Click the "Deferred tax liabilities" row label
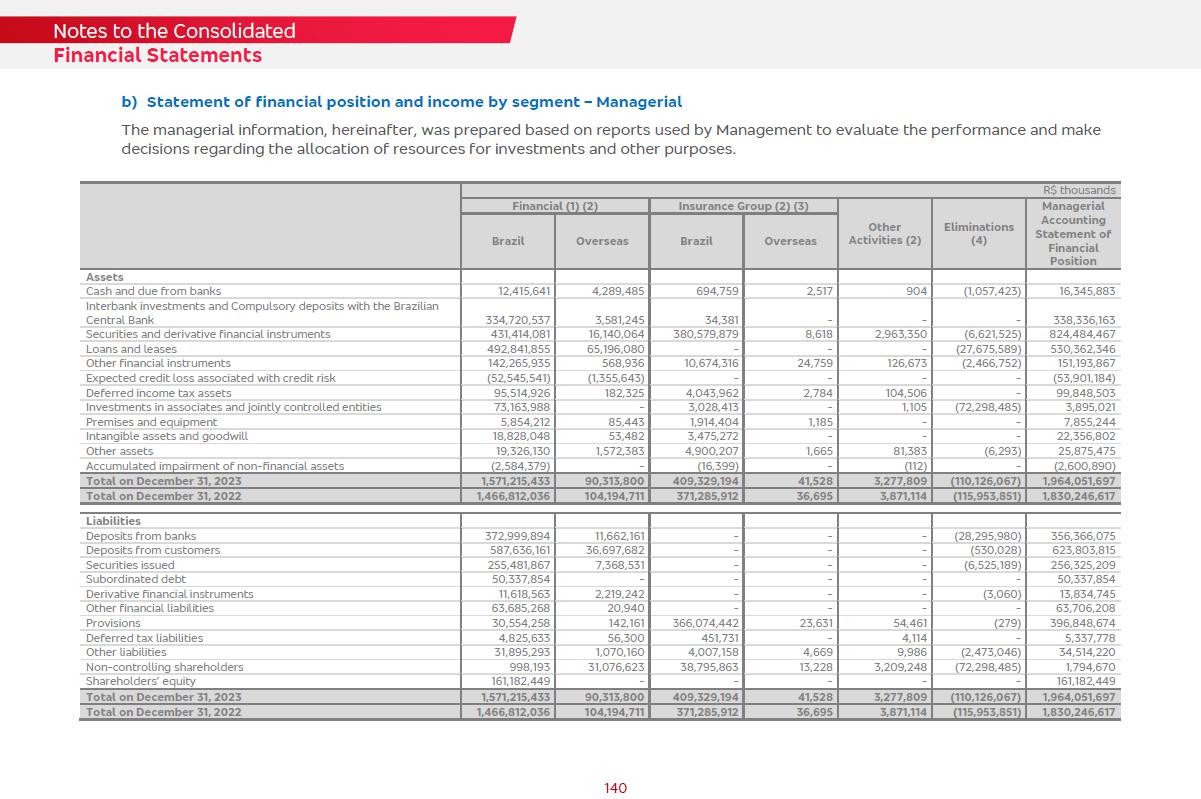This screenshot has height=799, width=1201. click(x=144, y=638)
